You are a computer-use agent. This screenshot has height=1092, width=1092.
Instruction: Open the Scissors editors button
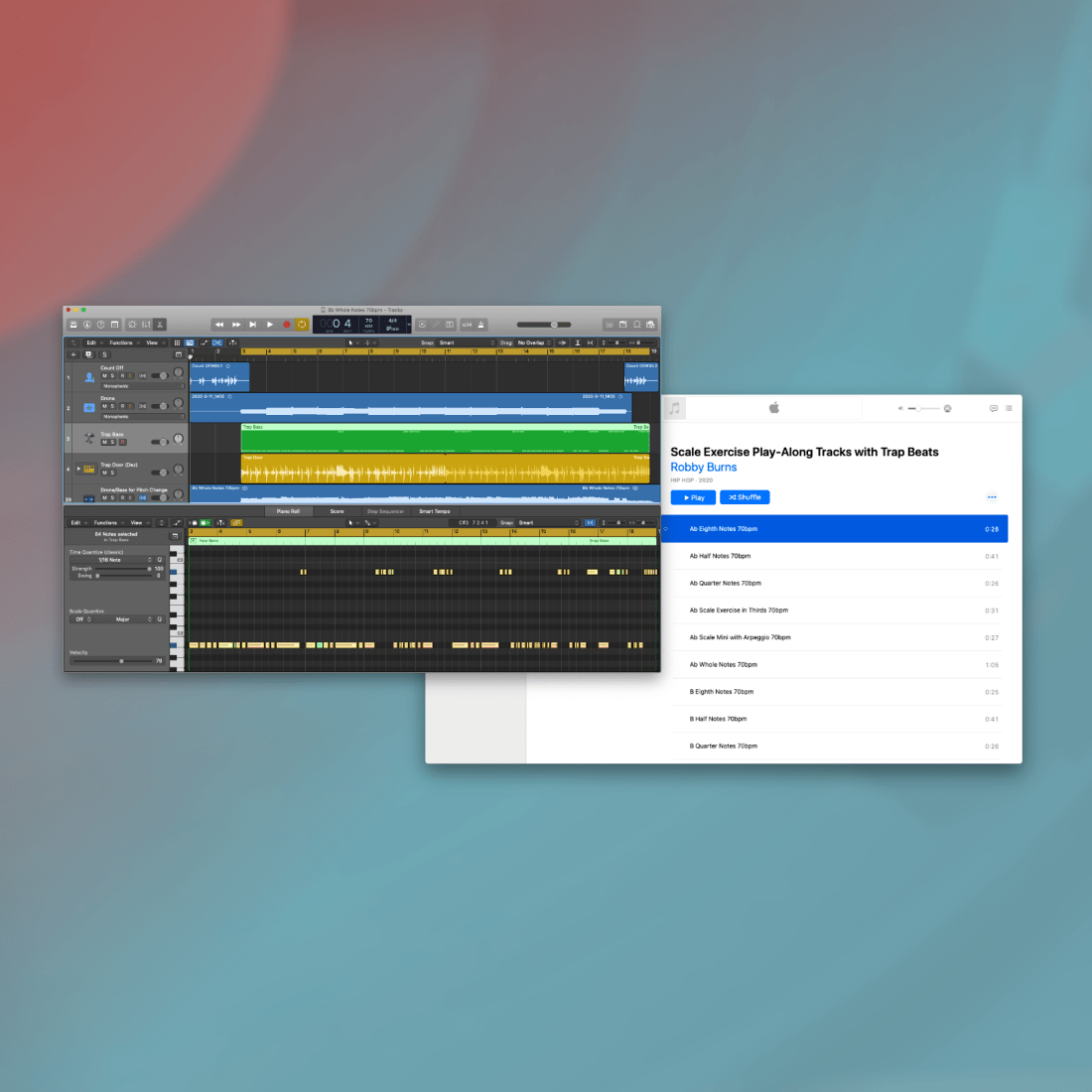160,325
